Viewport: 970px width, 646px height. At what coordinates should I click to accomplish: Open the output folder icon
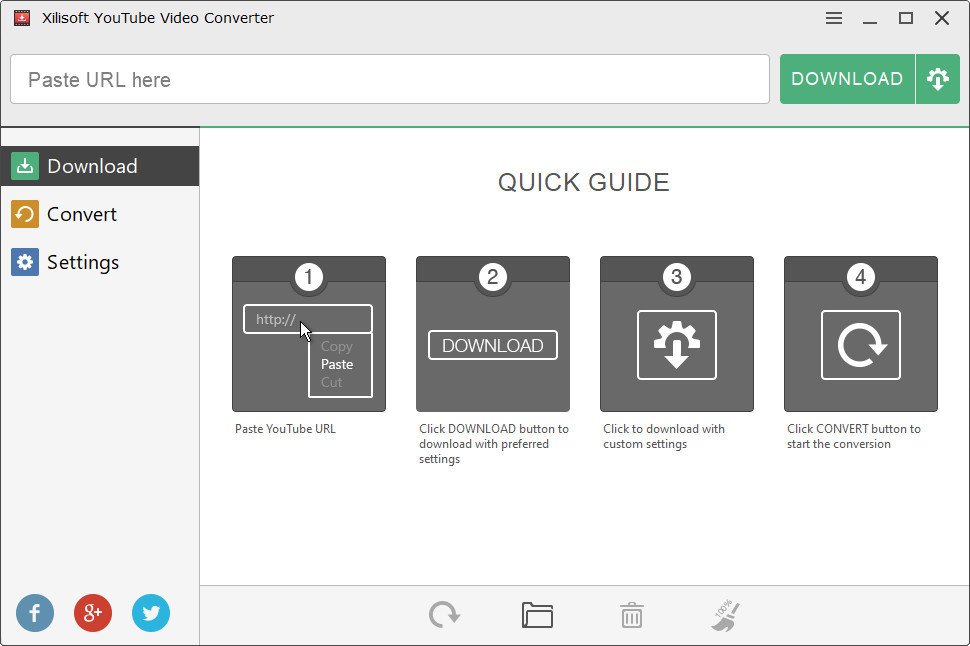tap(537, 614)
